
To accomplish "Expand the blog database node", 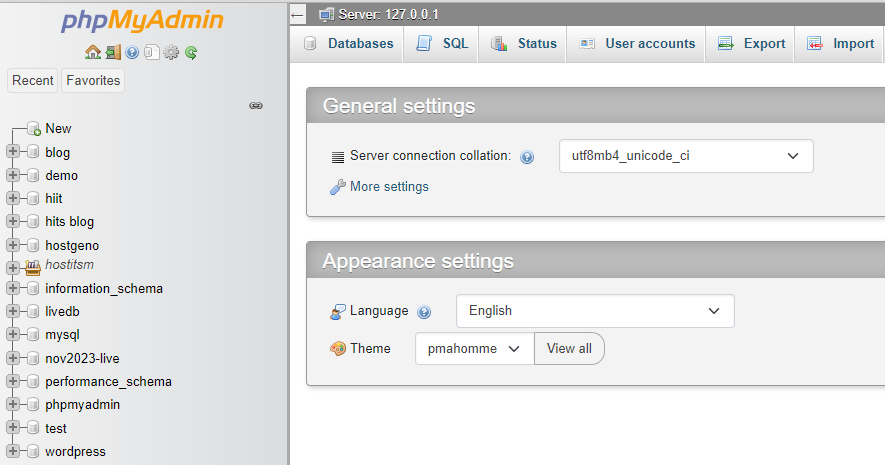I will (12, 151).
